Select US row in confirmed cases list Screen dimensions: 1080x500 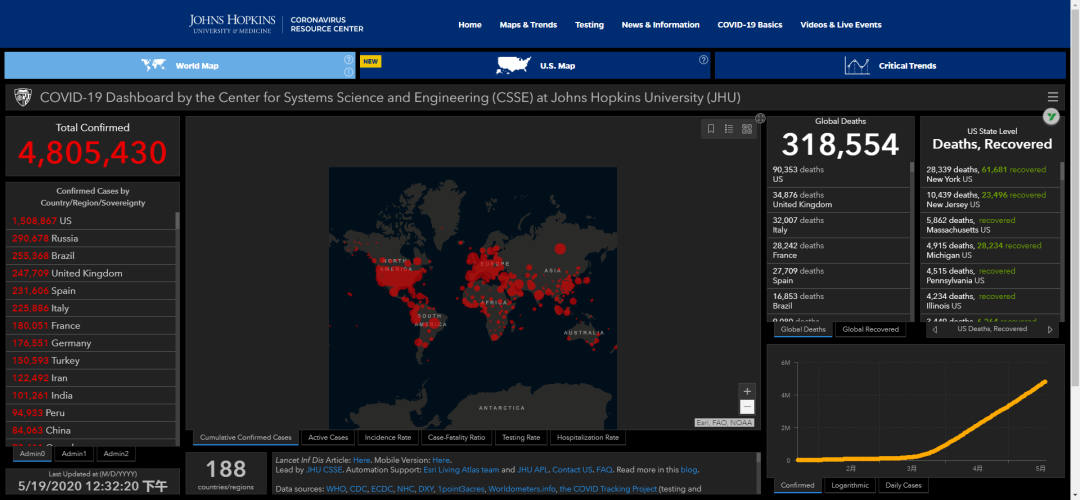(x=91, y=221)
